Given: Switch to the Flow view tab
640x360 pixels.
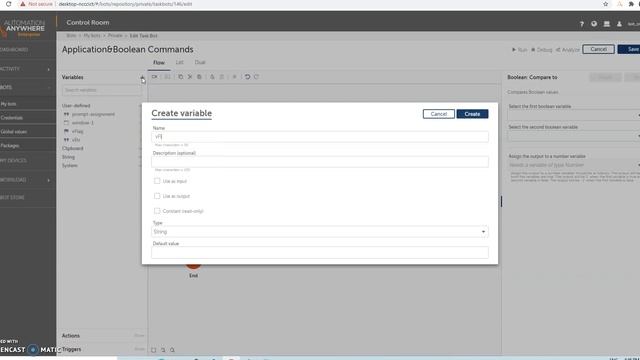Looking at the screenshot, I should [159, 63].
